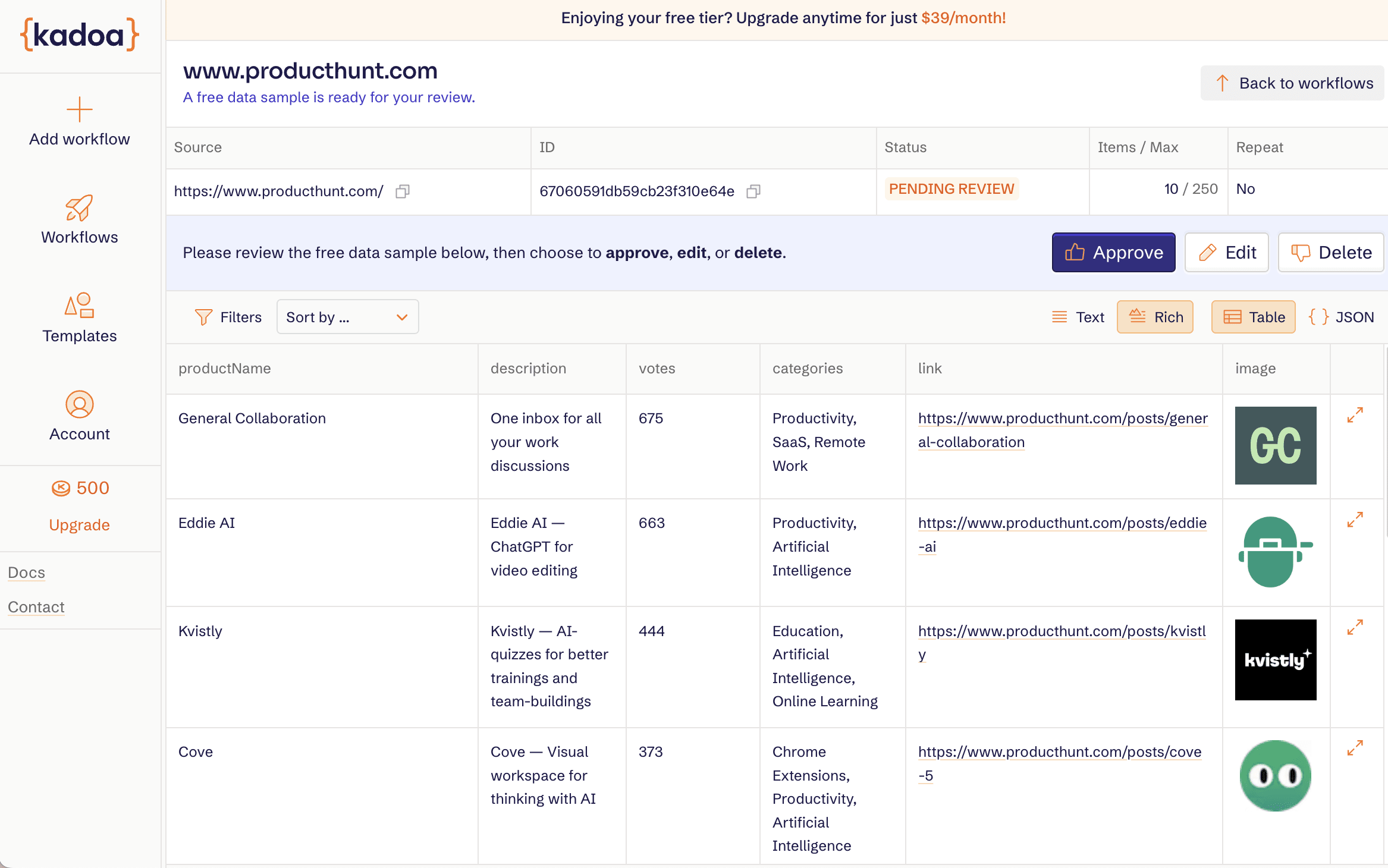
Task: Open the General Collaboration GC thumbnail
Action: click(x=1276, y=445)
